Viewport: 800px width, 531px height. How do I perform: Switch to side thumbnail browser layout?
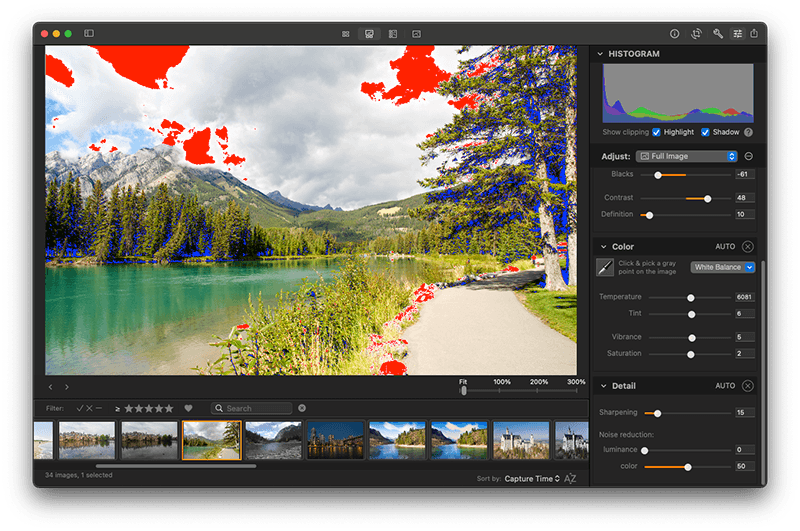393,34
